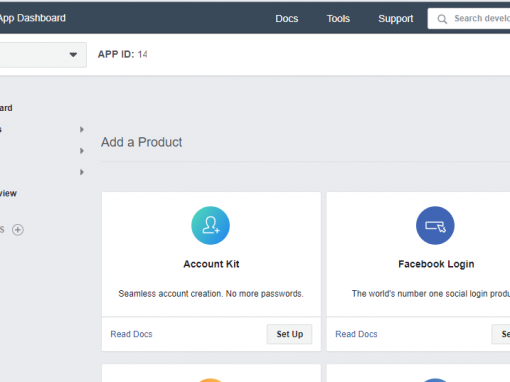
Task: Expand the third sidebar arrow item
Action: pos(82,172)
